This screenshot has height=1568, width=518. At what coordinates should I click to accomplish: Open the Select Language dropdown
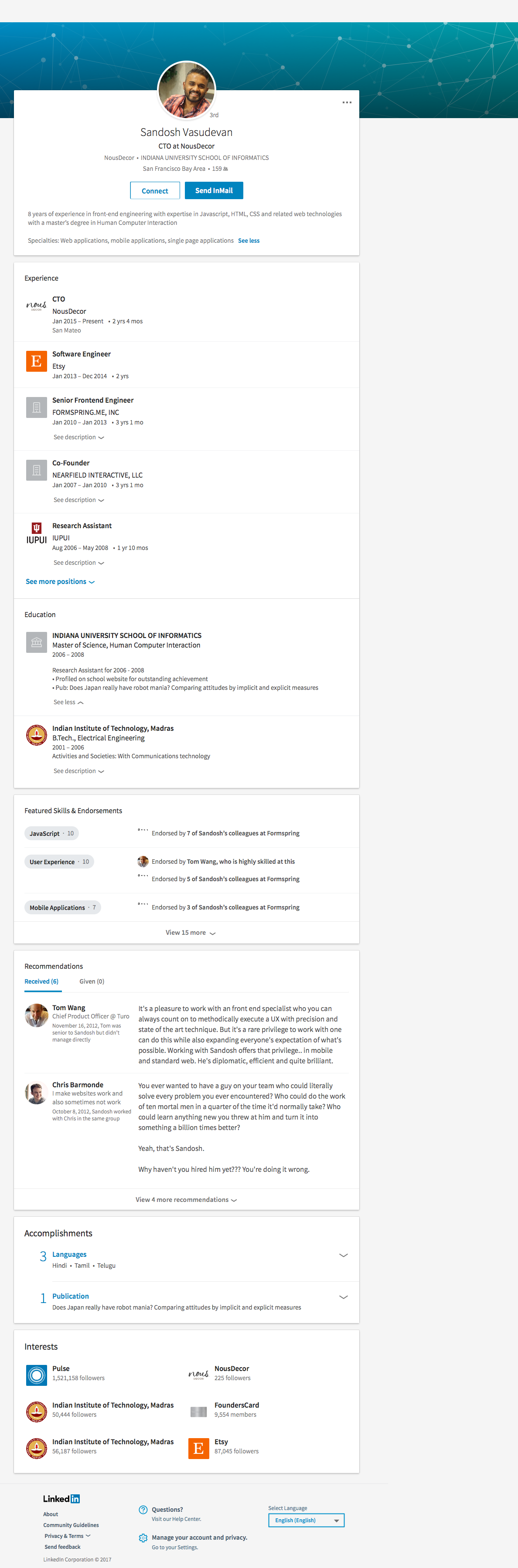coord(306,1520)
